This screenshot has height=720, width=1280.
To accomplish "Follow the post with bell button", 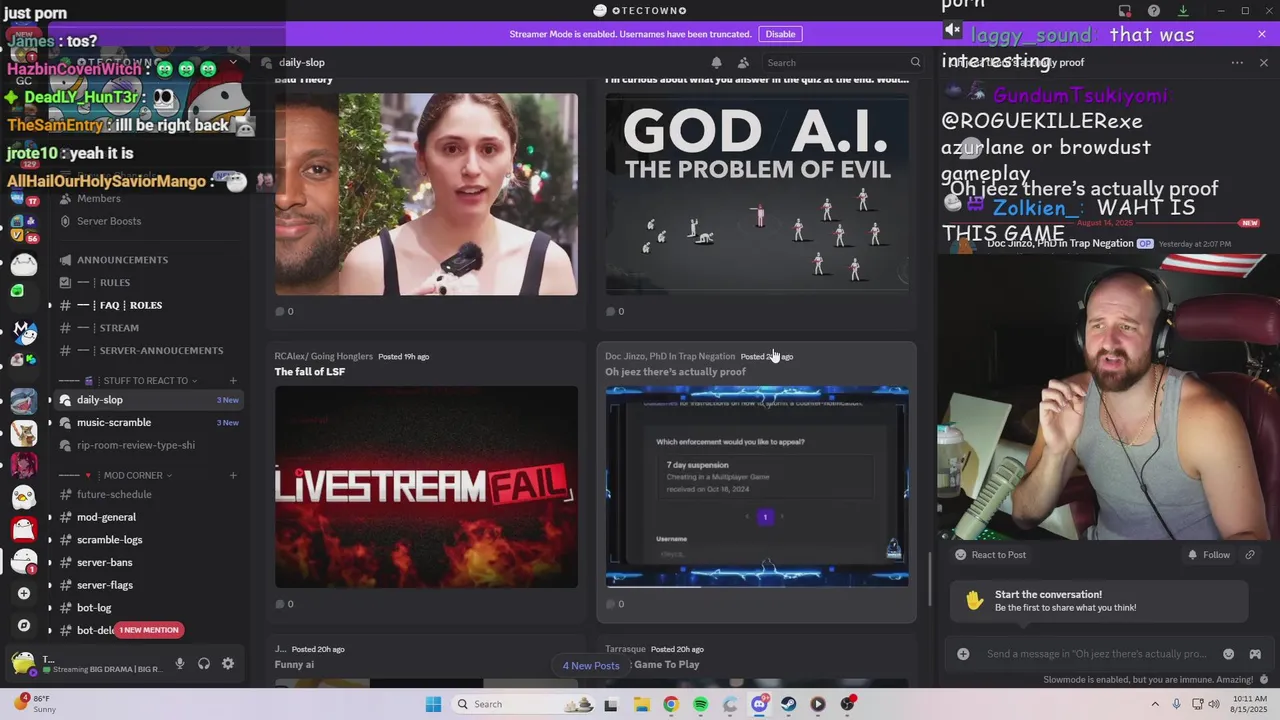I will pos(1208,555).
